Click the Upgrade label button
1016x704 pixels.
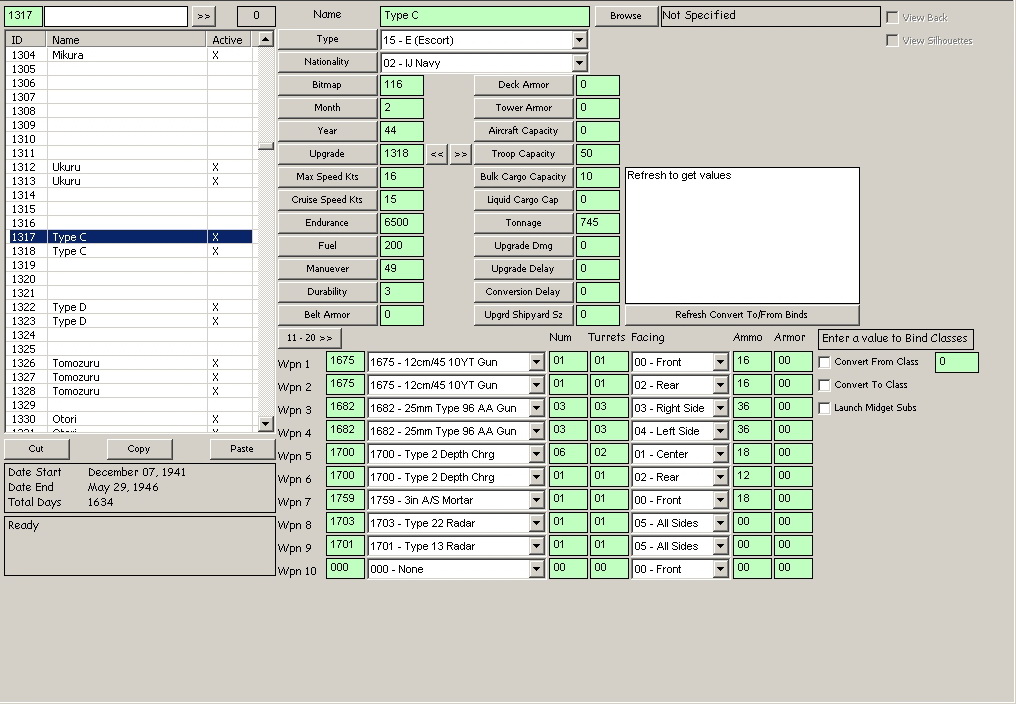click(x=327, y=154)
